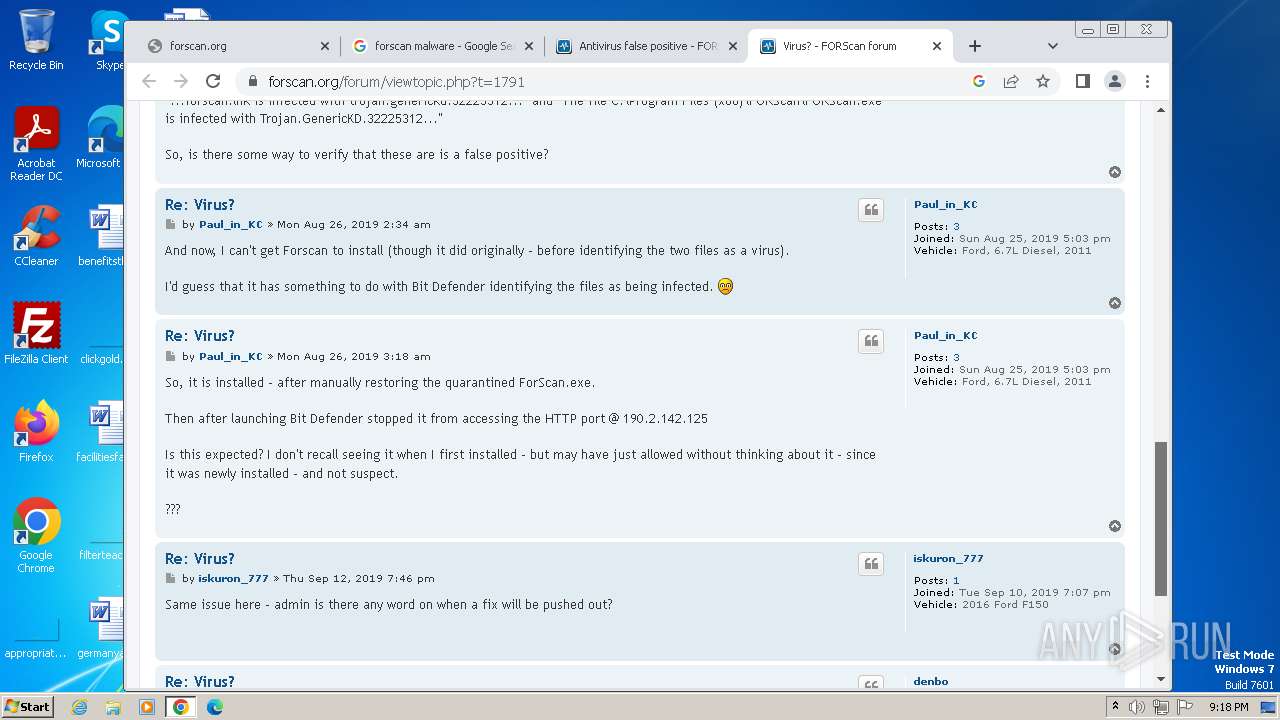
Task: View iskuron_777 post count link
Action: pos(956,581)
